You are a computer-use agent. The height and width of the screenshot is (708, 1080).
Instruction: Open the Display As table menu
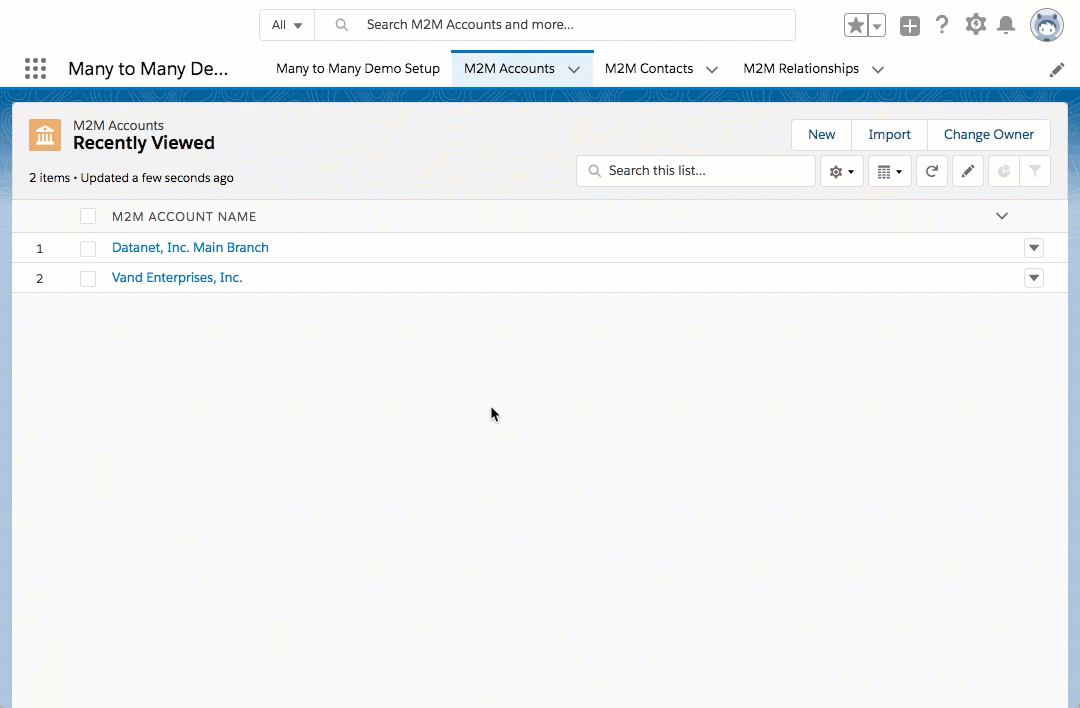tap(890, 171)
